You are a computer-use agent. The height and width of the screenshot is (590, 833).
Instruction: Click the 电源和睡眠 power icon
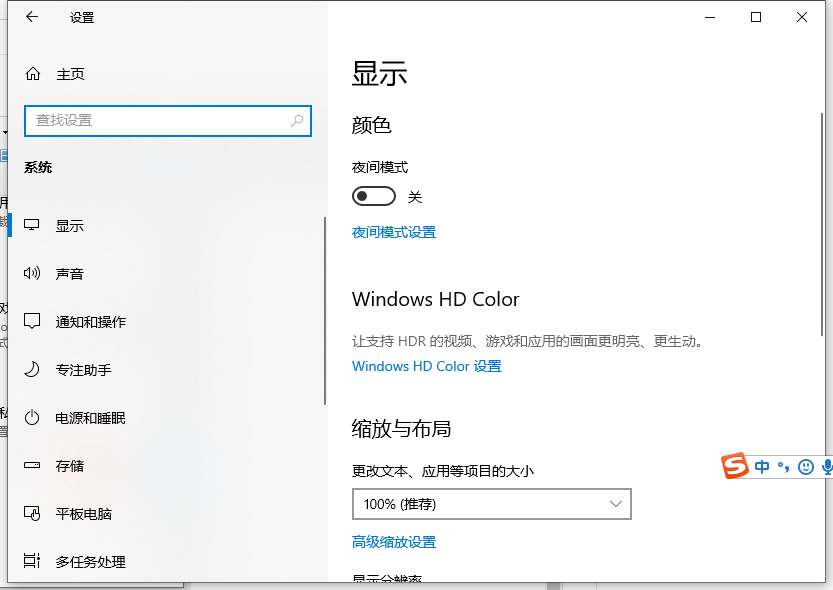tap(33, 418)
